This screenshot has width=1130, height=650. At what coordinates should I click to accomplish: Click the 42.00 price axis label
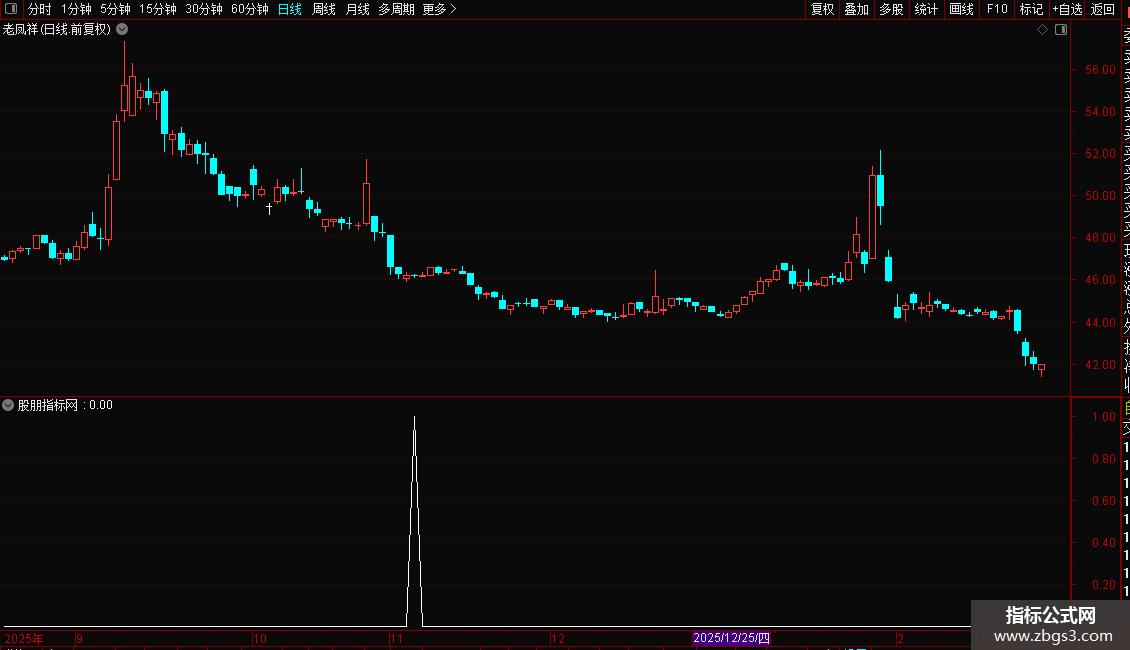pos(1100,365)
